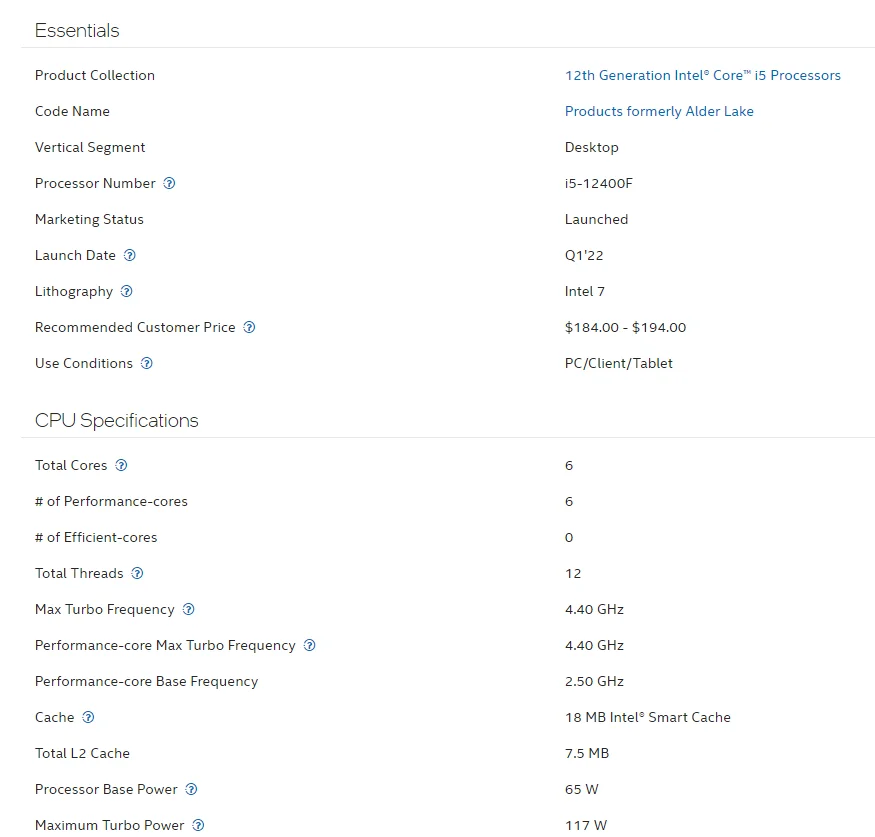Click the $184.00 - $194.00 price text
Viewport: 875px width, 837px height.
click(626, 327)
